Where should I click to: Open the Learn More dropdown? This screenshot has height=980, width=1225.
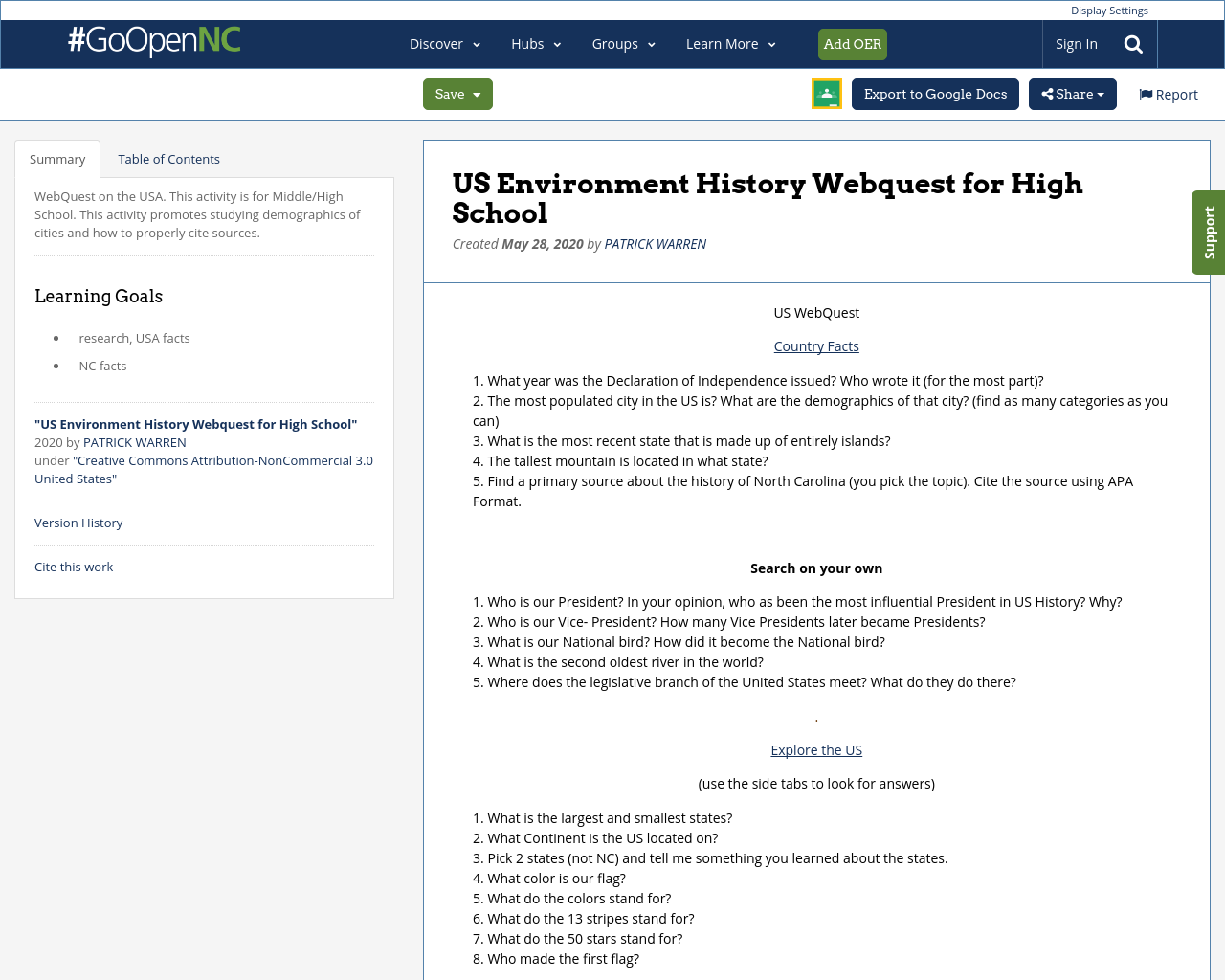coord(730,43)
